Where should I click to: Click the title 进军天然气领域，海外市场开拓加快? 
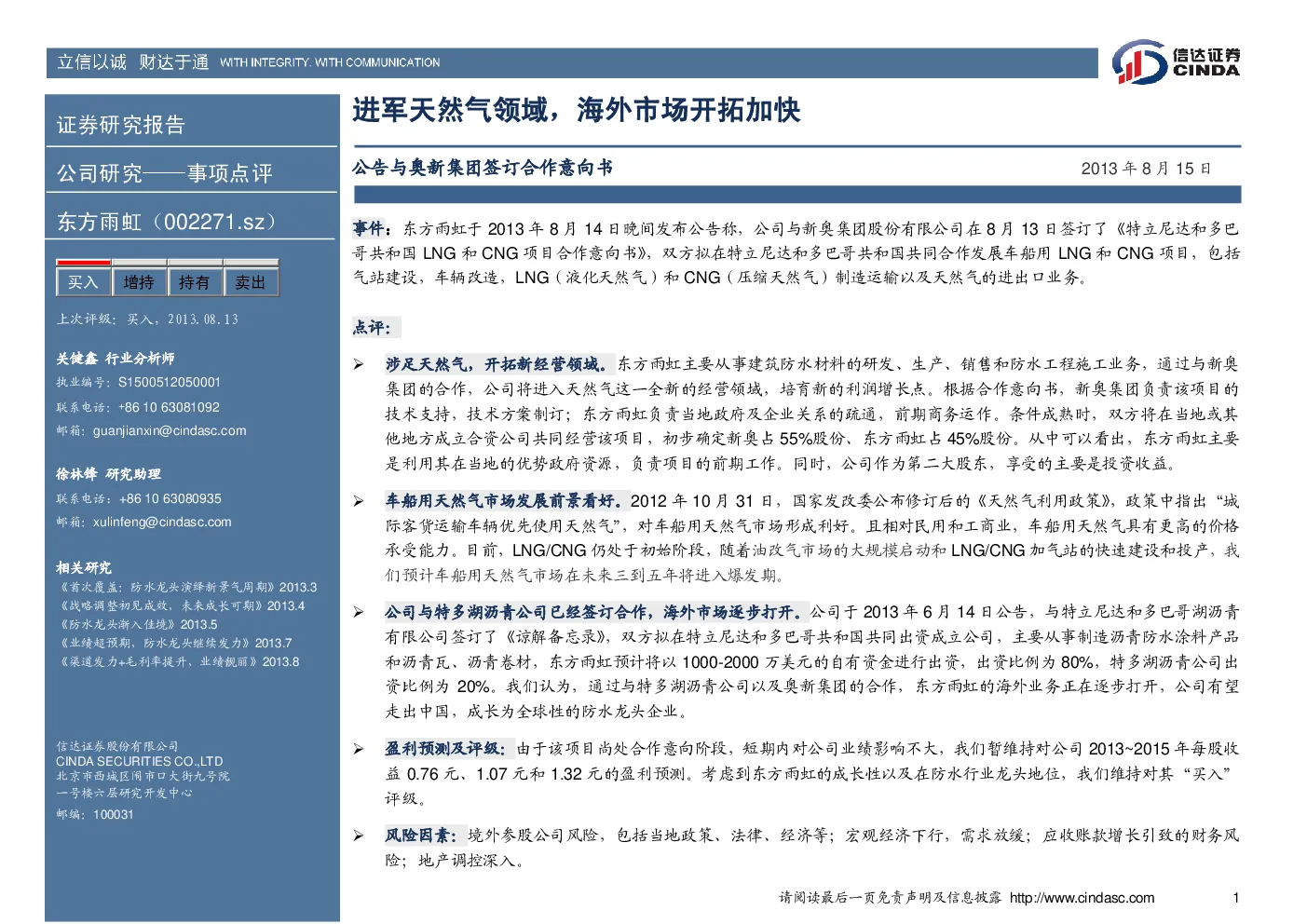click(577, 110)
